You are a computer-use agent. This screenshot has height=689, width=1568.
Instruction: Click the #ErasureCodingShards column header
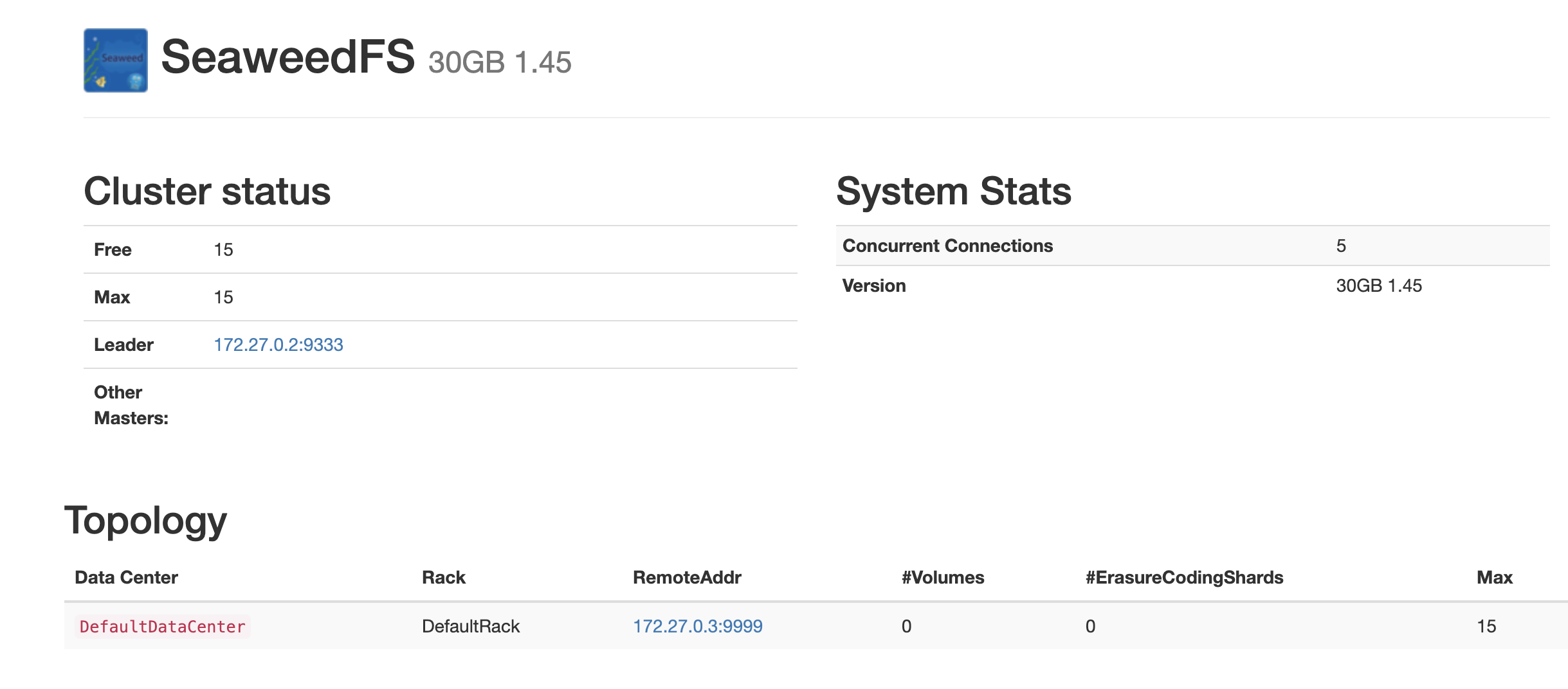[1183, 577]
